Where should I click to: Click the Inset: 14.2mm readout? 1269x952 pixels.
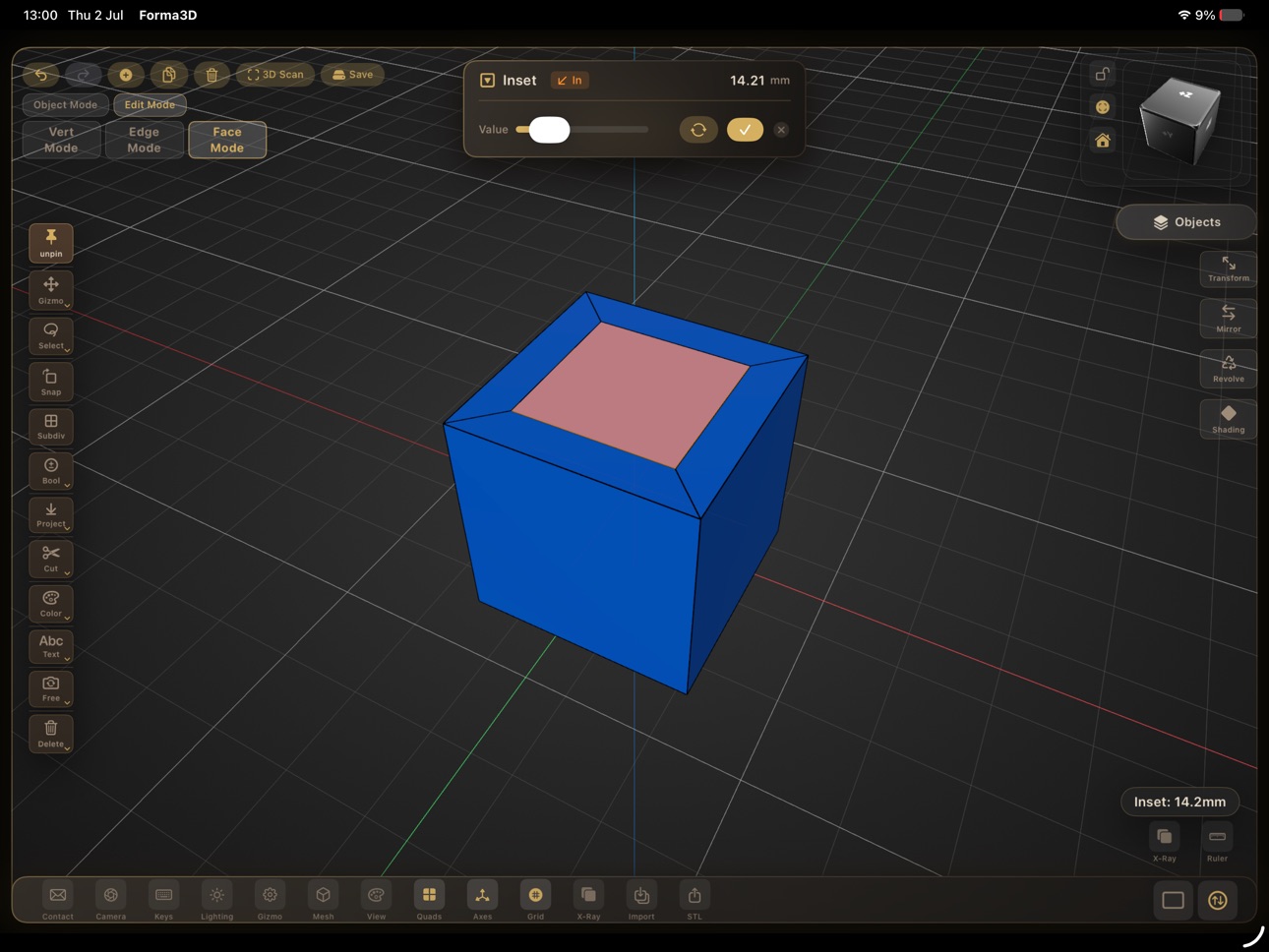[1179, 802]
